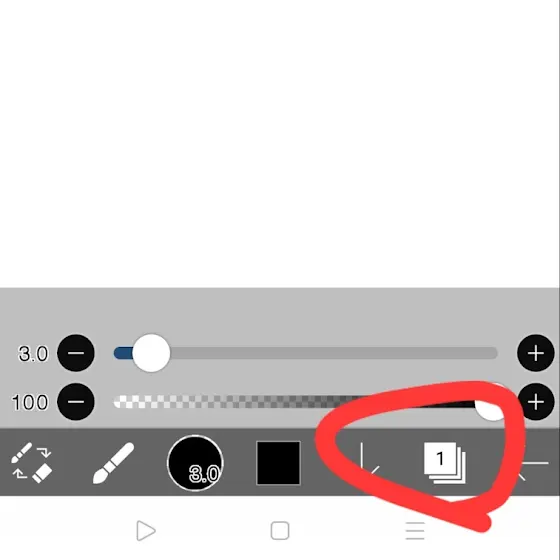
Task: Open the Layers panel with number 1
Action: coord(445,463)
